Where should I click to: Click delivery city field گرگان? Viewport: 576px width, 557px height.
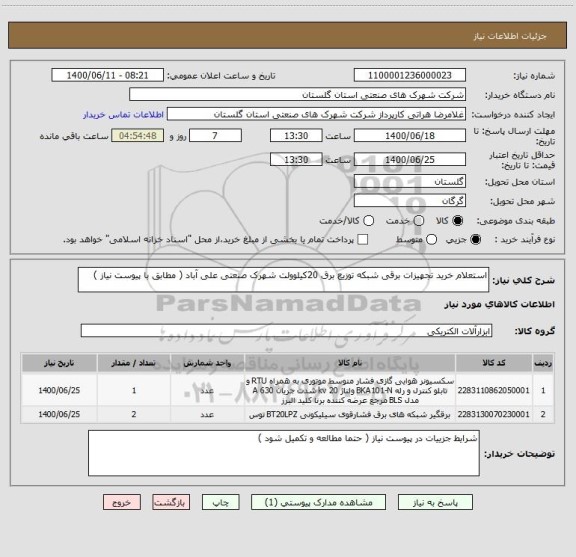tap(410, 201)
